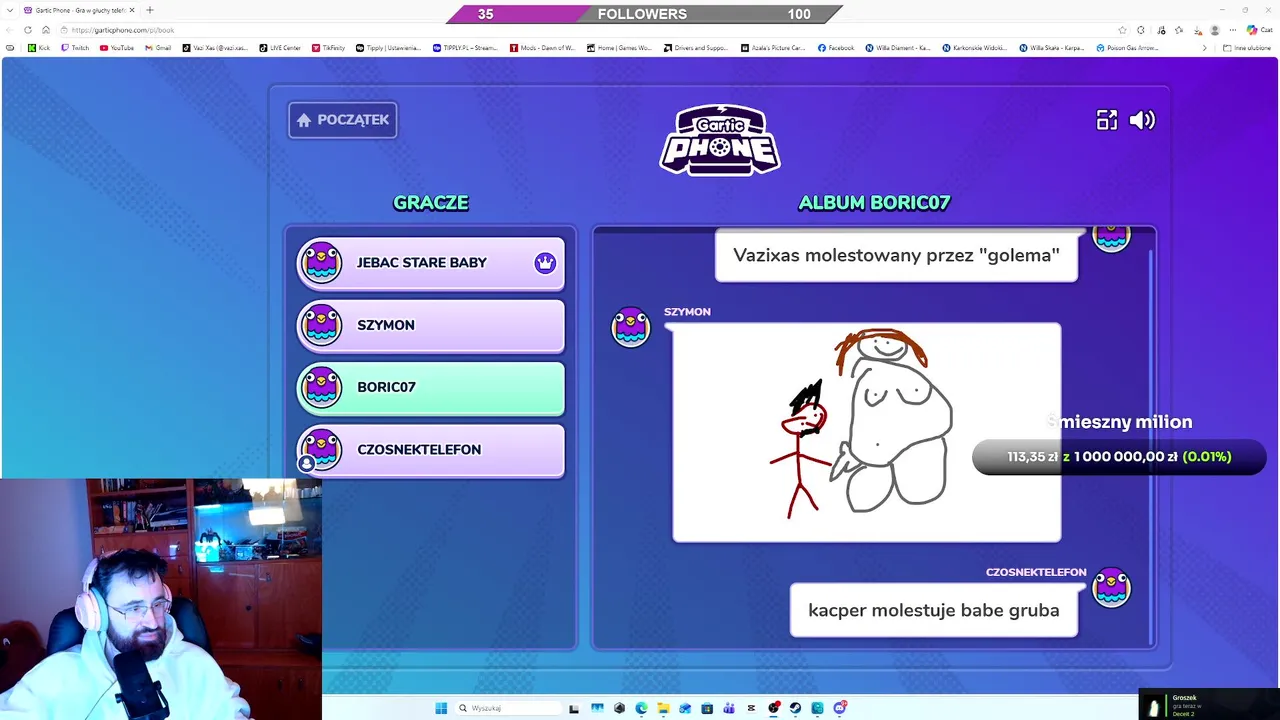Open the Windows Start menu
The width and height of the screenshot is (1280, 720).
click(441, 708)
